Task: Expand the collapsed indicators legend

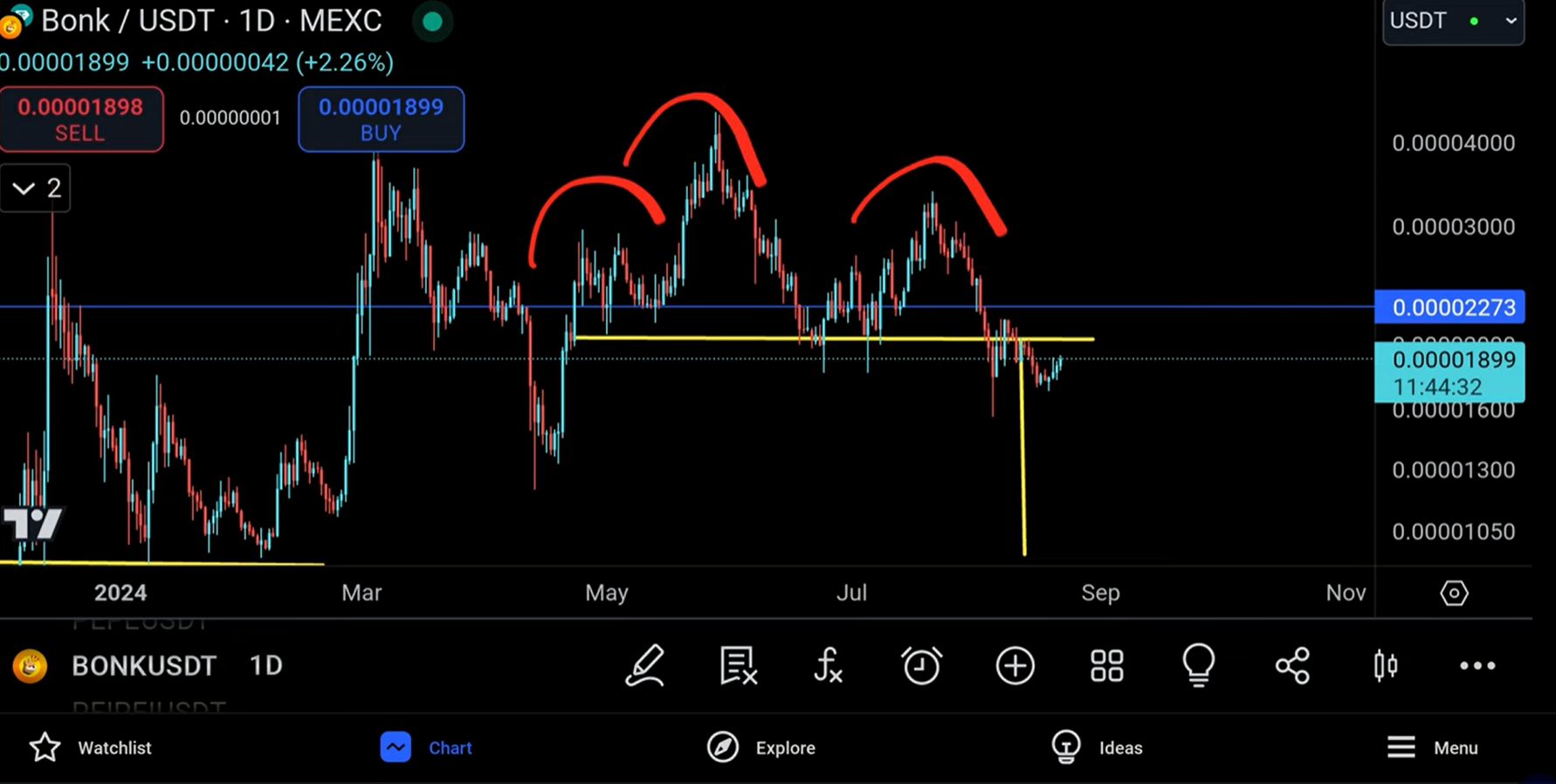Action: 36,188
